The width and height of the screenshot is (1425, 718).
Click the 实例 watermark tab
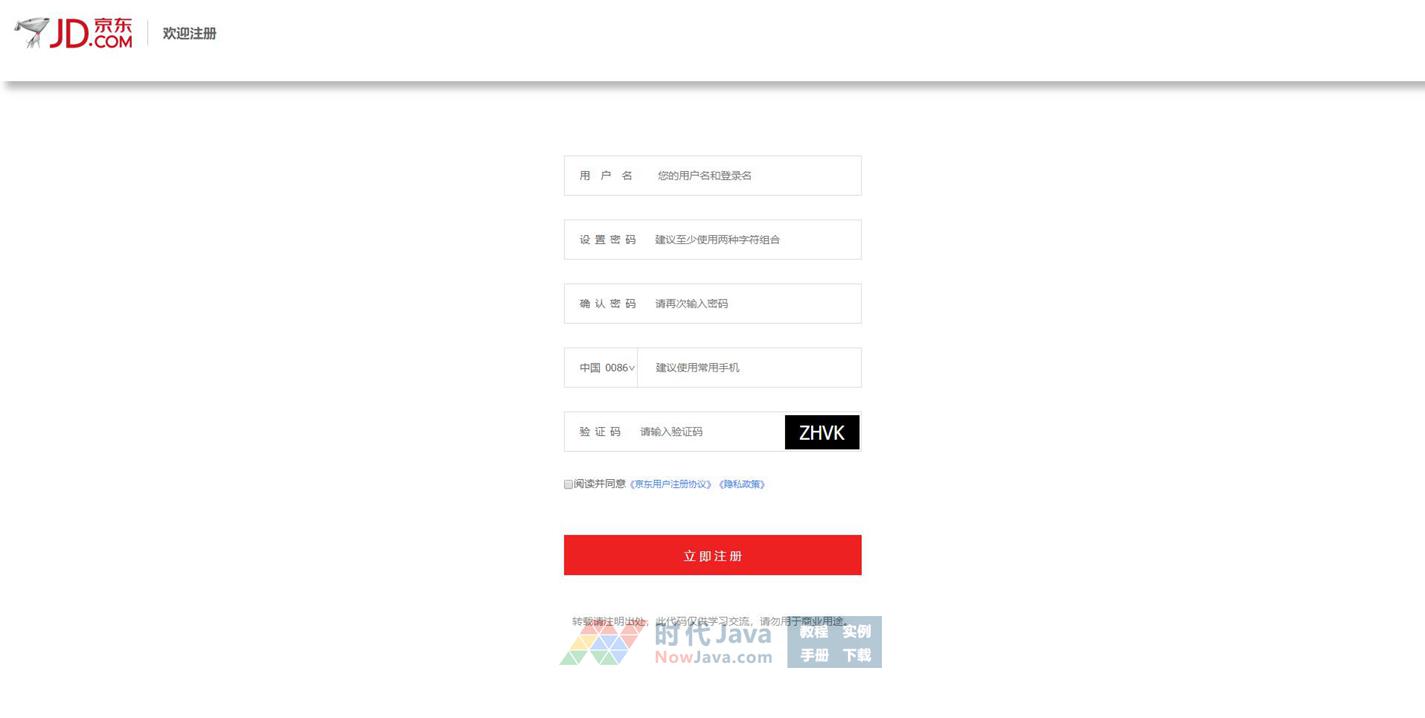(856, 631)
